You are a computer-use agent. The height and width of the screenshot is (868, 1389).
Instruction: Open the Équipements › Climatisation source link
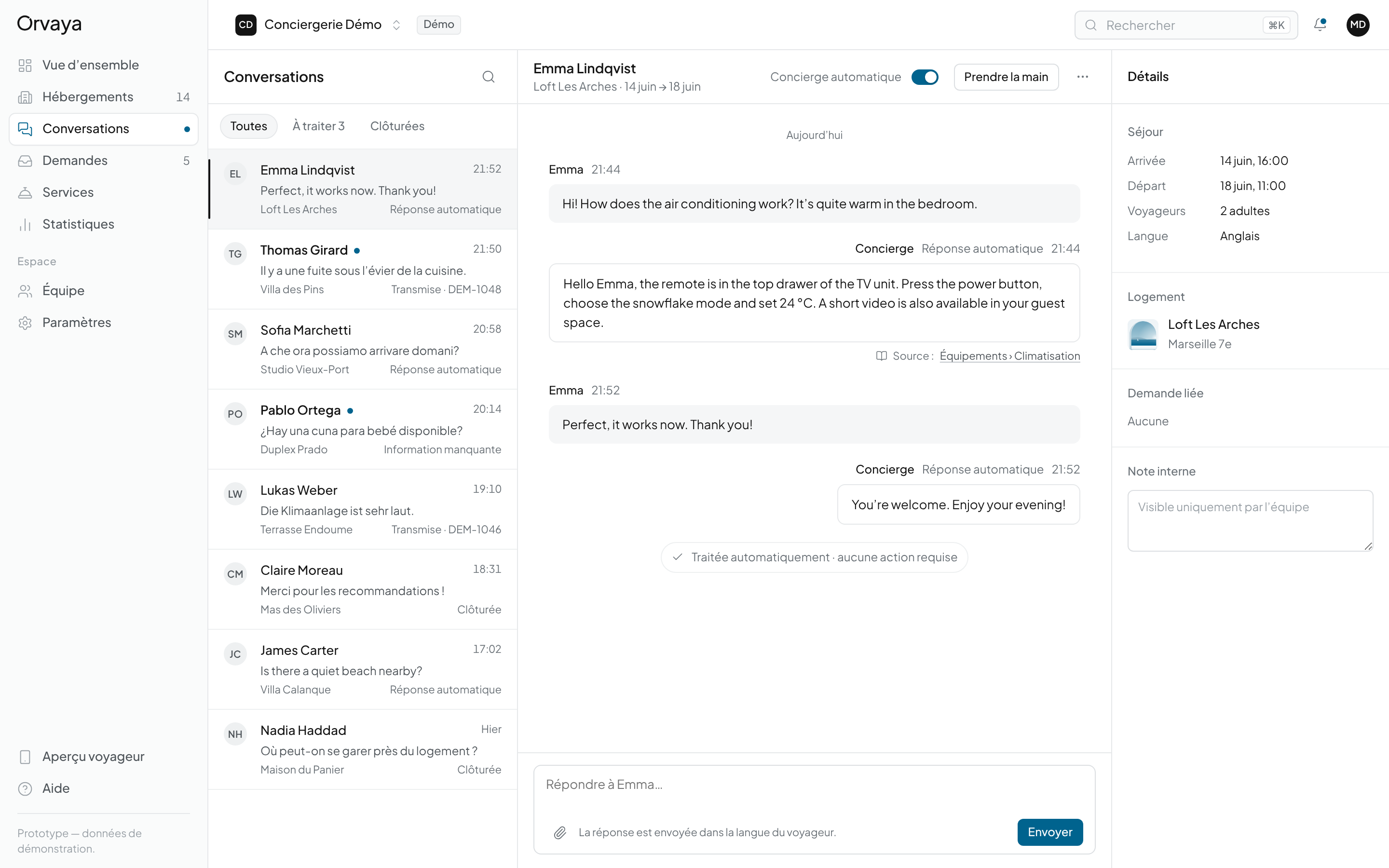click(x=1009, y=356)
